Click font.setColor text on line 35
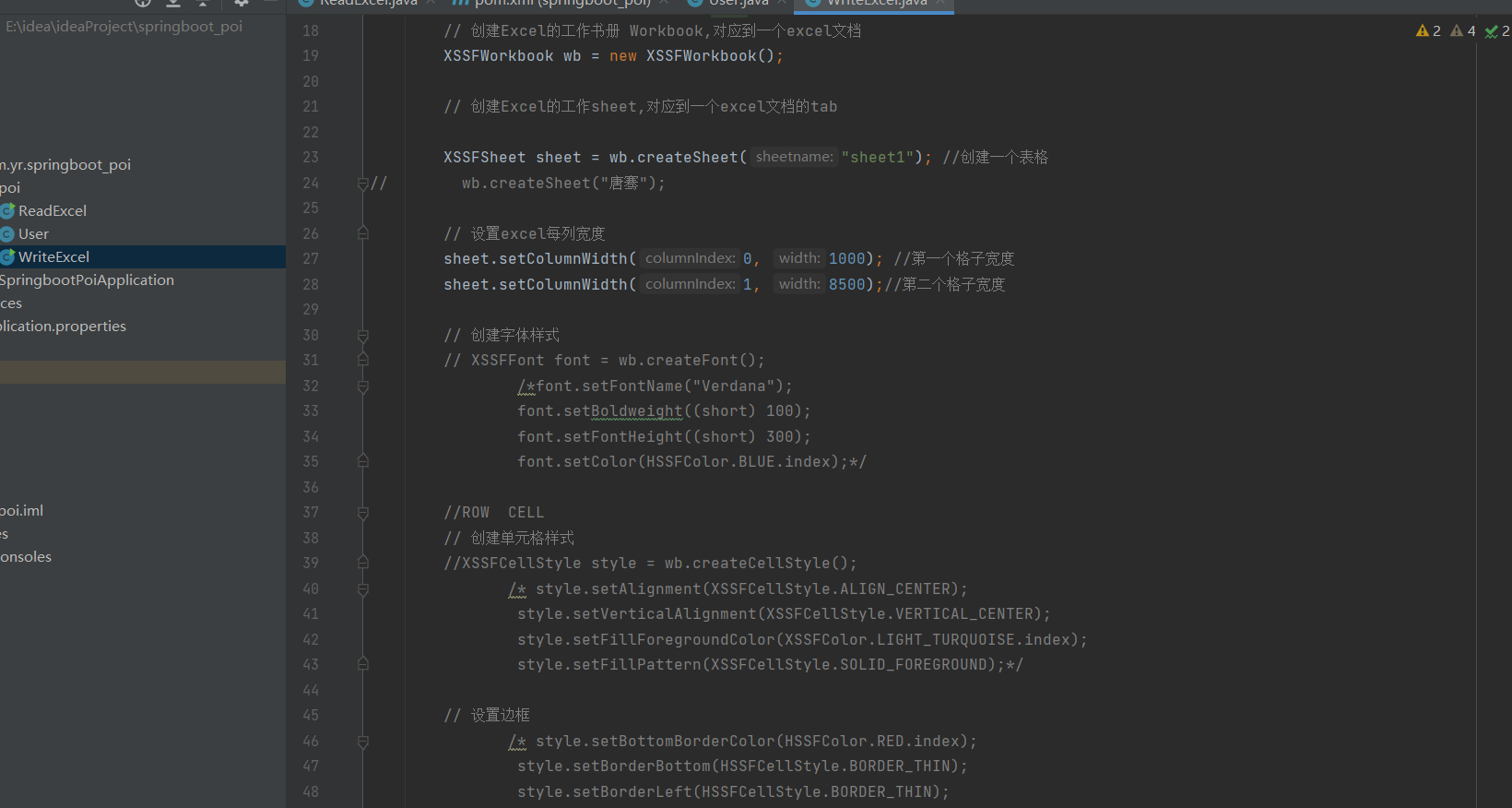 pos(577,462)
